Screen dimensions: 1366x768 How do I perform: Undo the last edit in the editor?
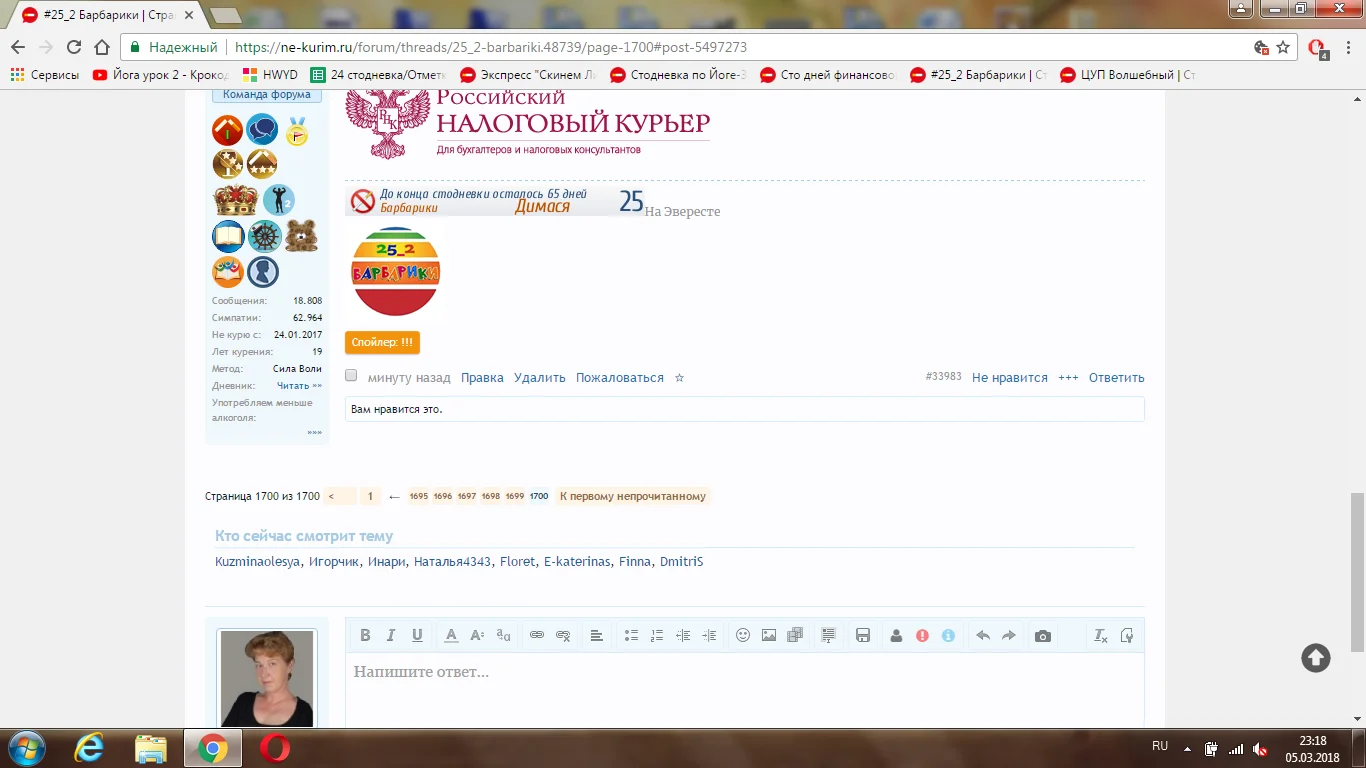(983, 635)
